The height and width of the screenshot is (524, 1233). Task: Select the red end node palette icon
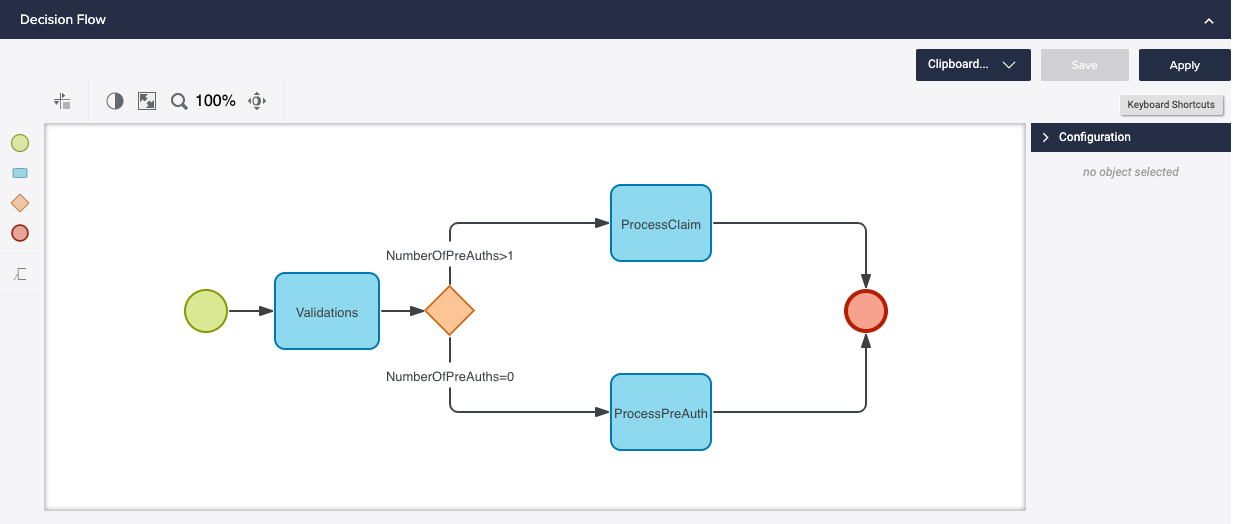pos(20,233)
